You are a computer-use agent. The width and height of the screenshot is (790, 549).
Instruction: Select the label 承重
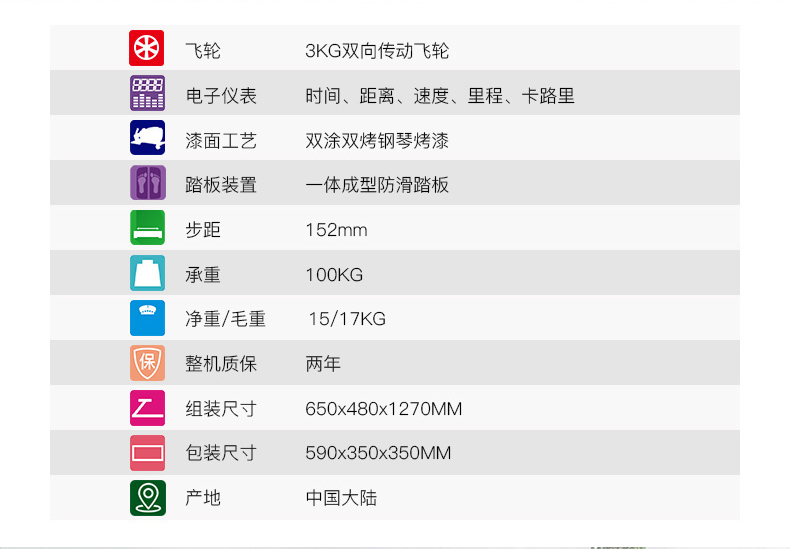tap(203, 274)
